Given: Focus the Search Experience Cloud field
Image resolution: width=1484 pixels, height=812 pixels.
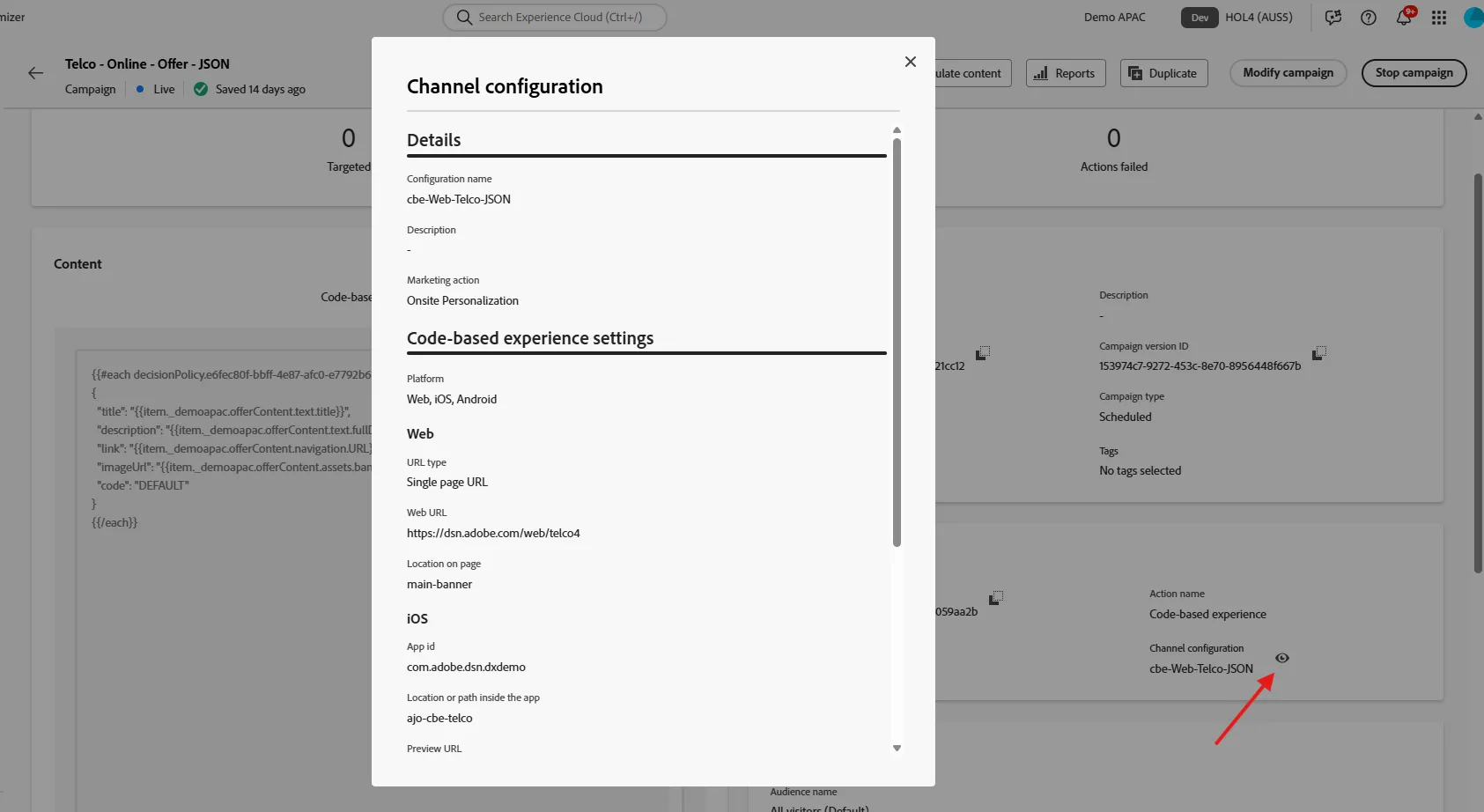Looking at the screenshot, I should (x=555, y=17).
